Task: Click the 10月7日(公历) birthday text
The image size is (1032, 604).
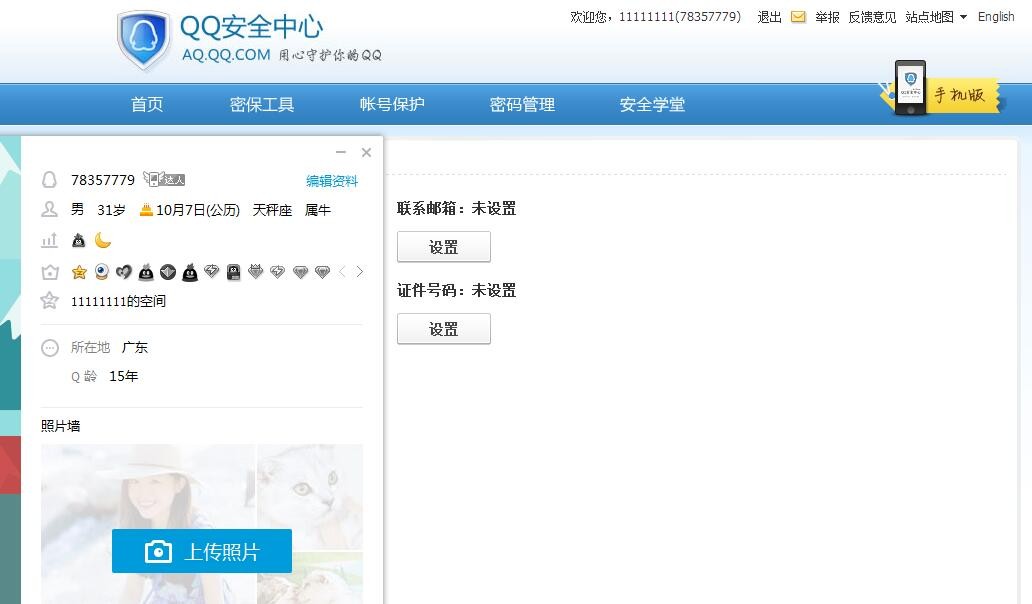Action: coord(197,210)
